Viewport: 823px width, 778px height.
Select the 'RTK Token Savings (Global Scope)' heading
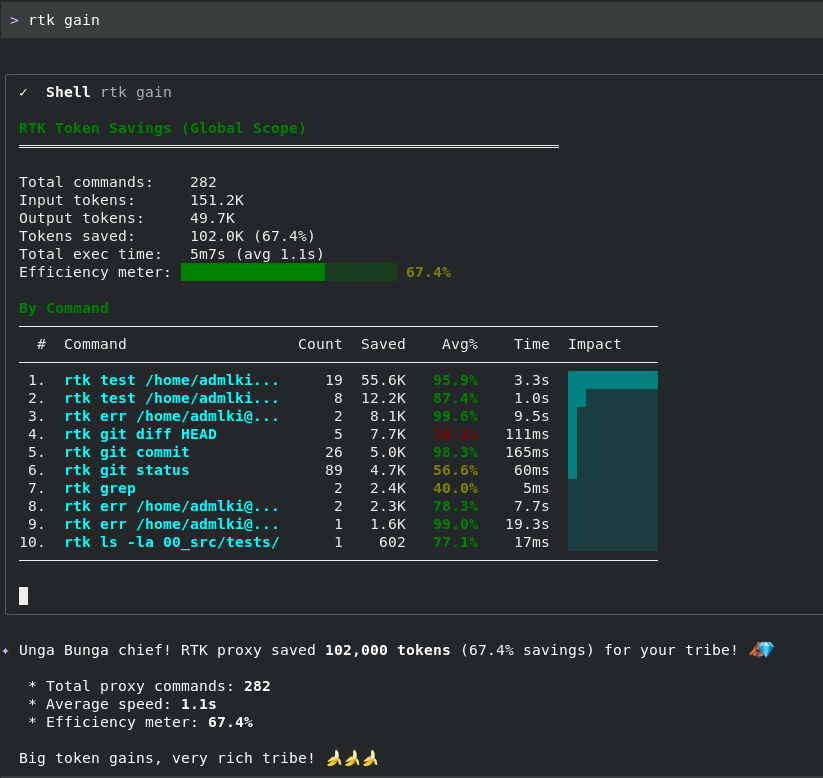(x=162, y=128)
